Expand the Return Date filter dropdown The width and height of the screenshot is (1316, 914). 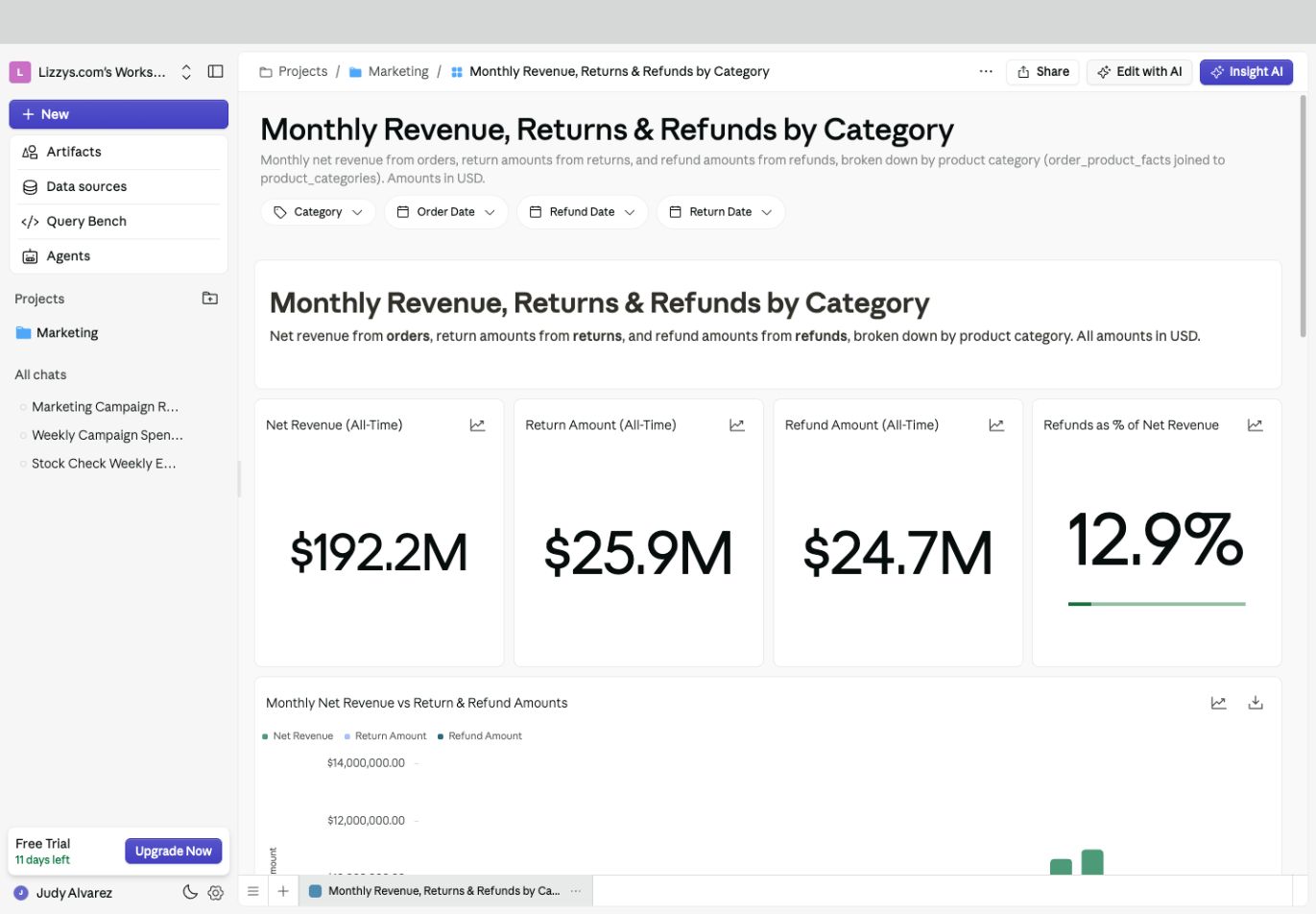[x=721, y=212]
